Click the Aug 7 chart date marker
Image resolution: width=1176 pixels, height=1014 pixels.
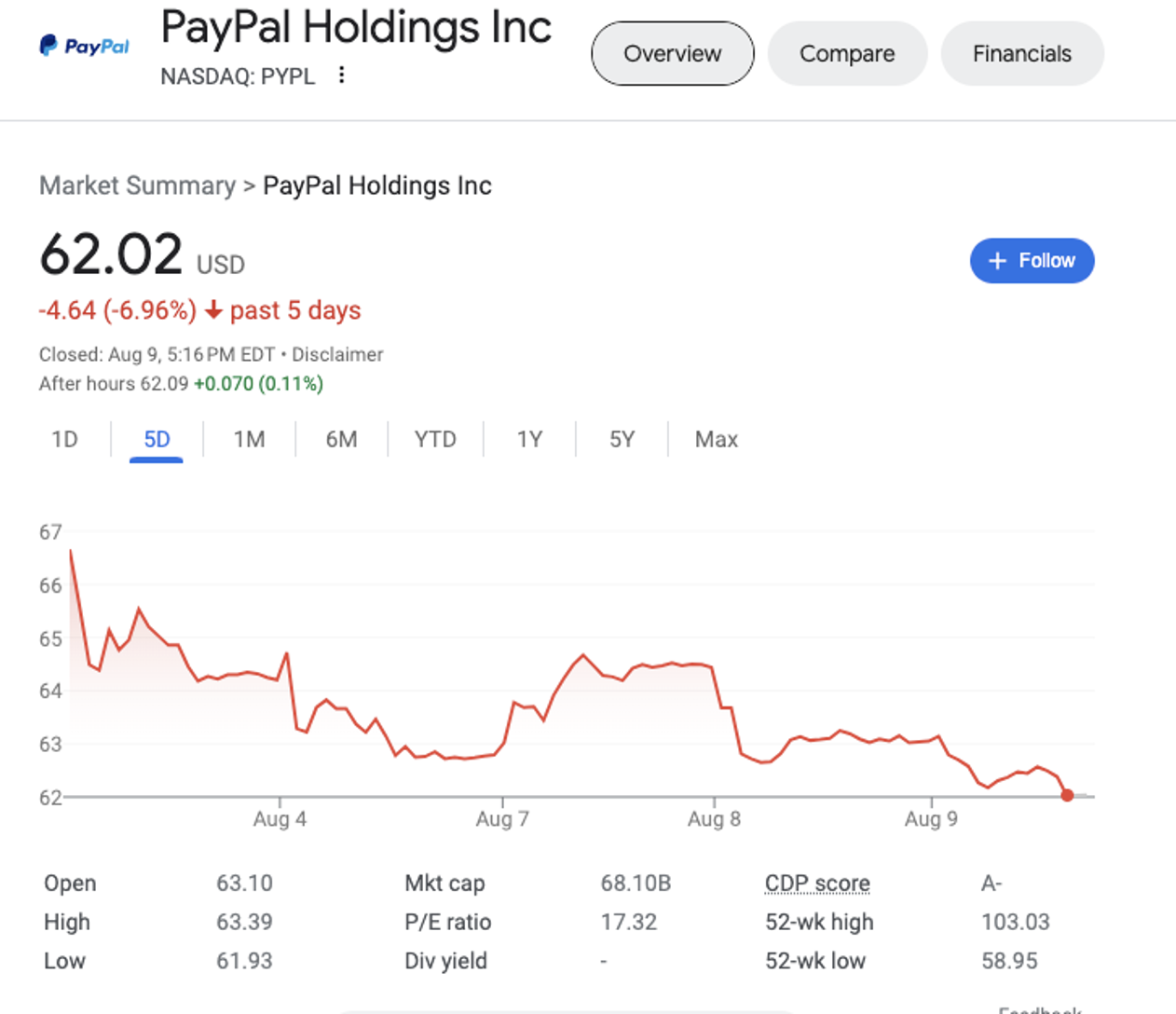pos(502,818)
